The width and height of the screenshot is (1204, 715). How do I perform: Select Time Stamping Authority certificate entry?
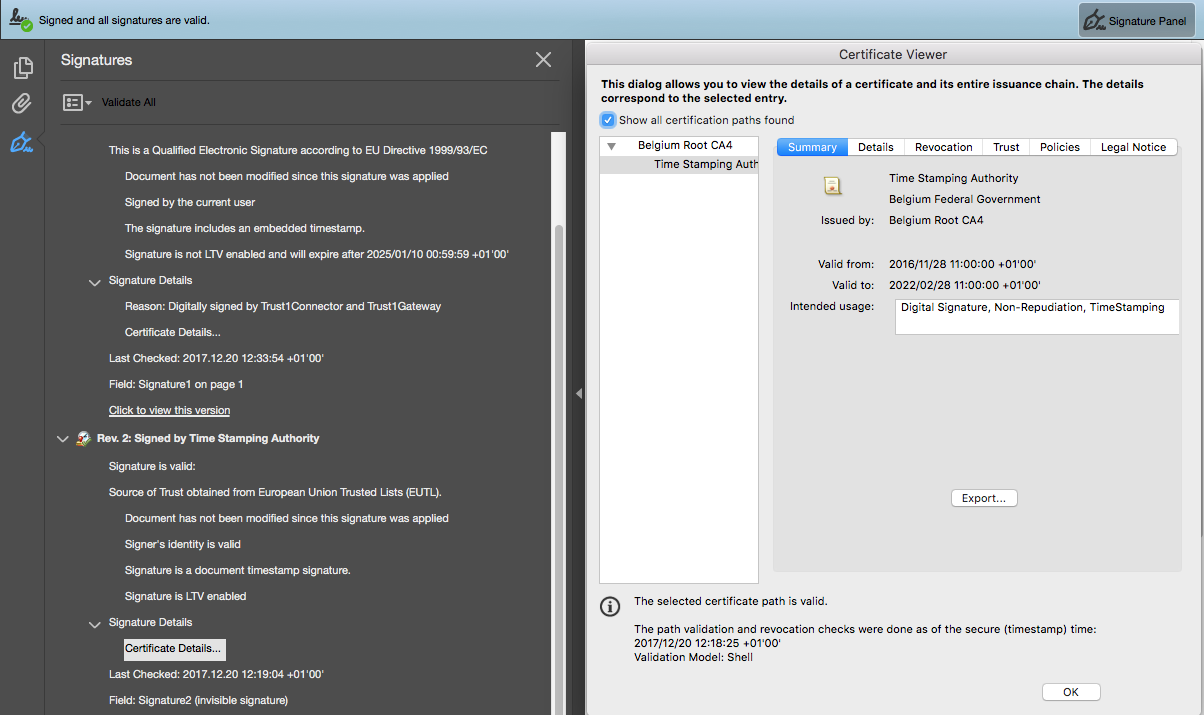705,164
